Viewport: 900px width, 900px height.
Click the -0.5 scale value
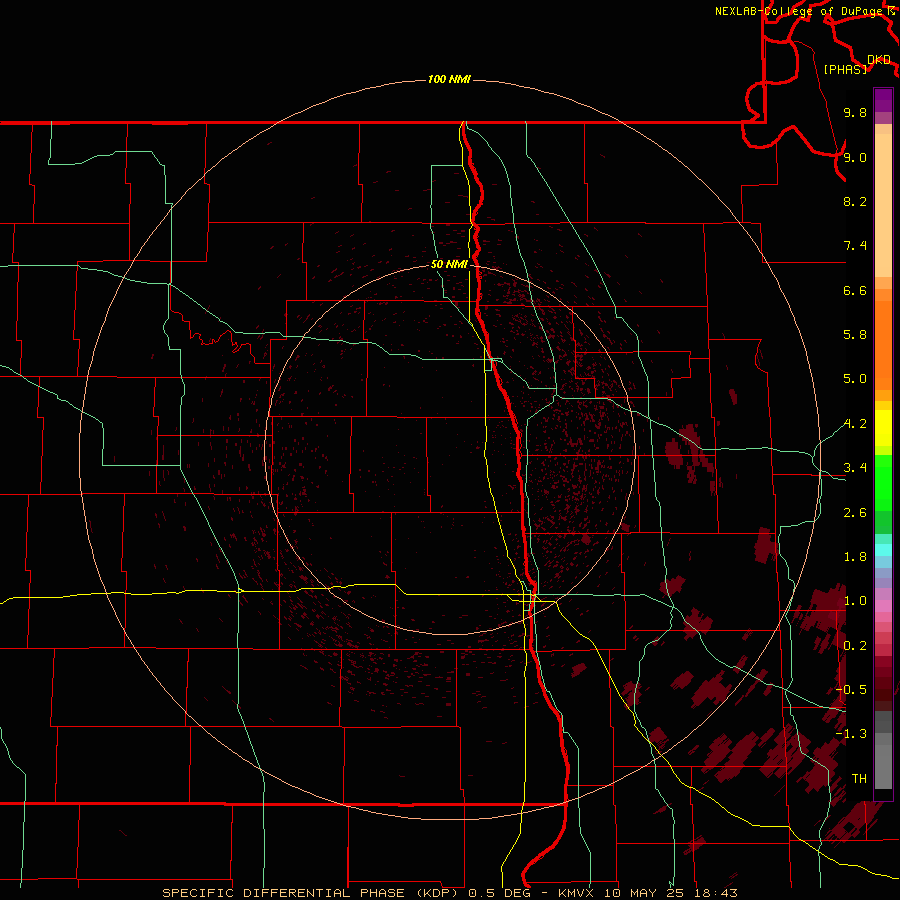click(x=851, y=690)
